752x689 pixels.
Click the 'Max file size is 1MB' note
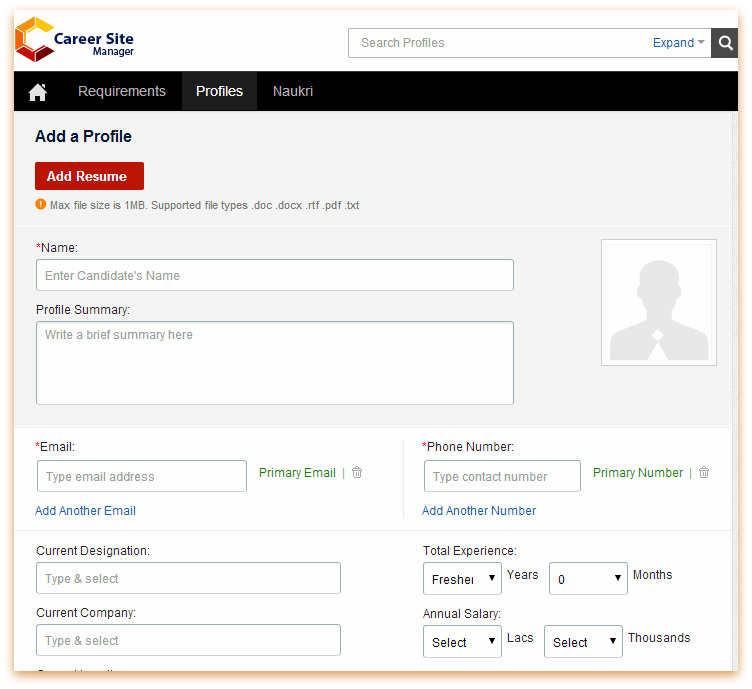pyautogui.click(x=204, y=205)
